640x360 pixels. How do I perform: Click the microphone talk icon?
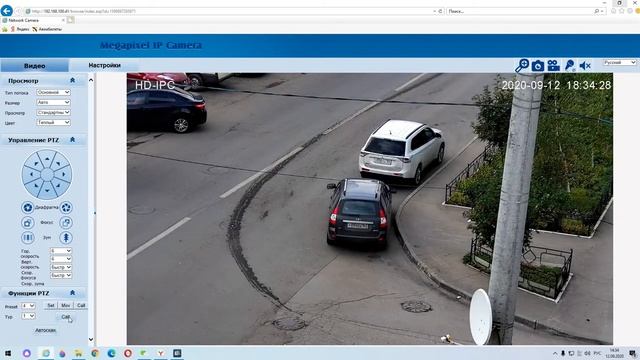(569, 65)
